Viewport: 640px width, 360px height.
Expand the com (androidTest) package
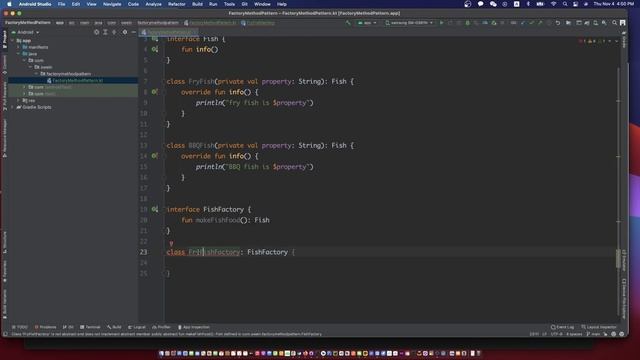(x=24, y=87)
